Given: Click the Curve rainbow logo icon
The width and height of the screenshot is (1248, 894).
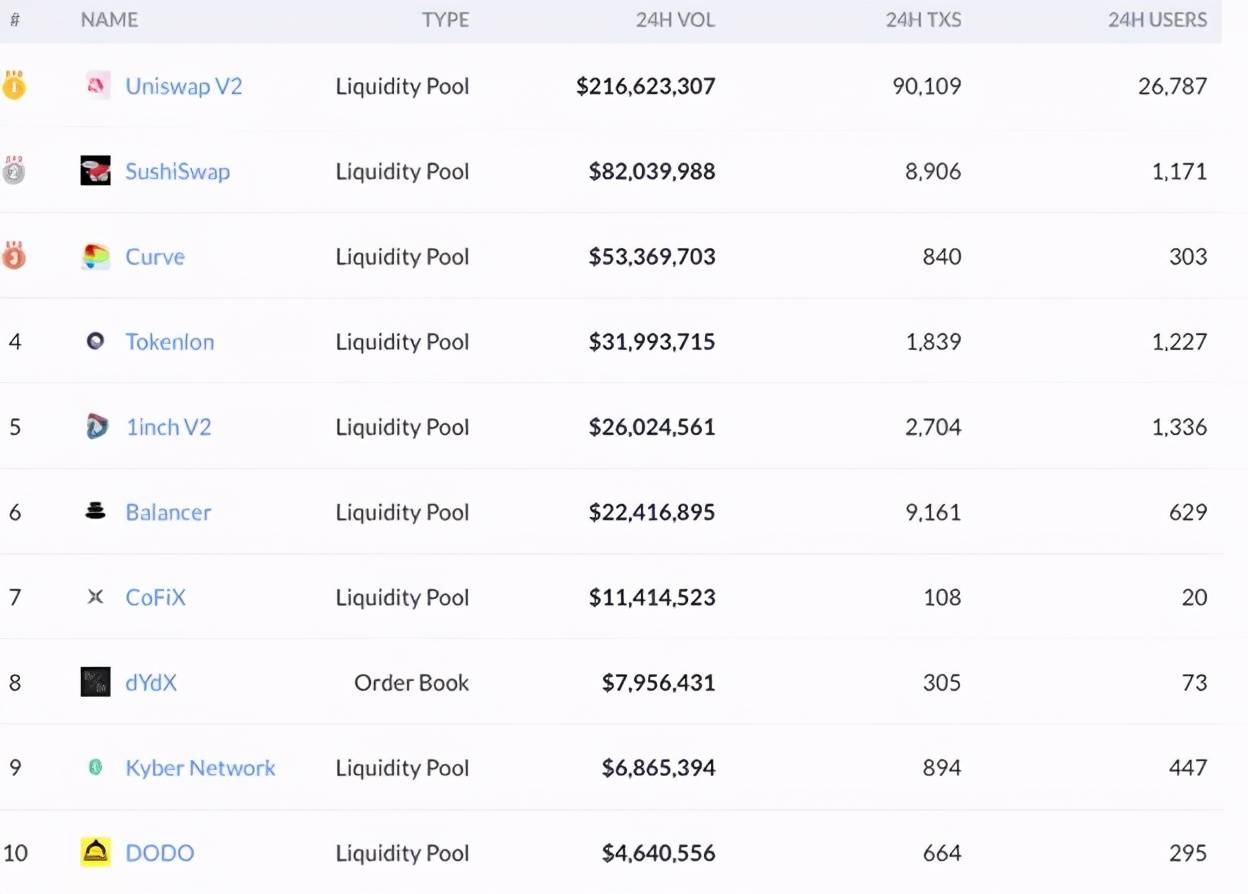Looking at the screenshot, I should coord(96,257).
